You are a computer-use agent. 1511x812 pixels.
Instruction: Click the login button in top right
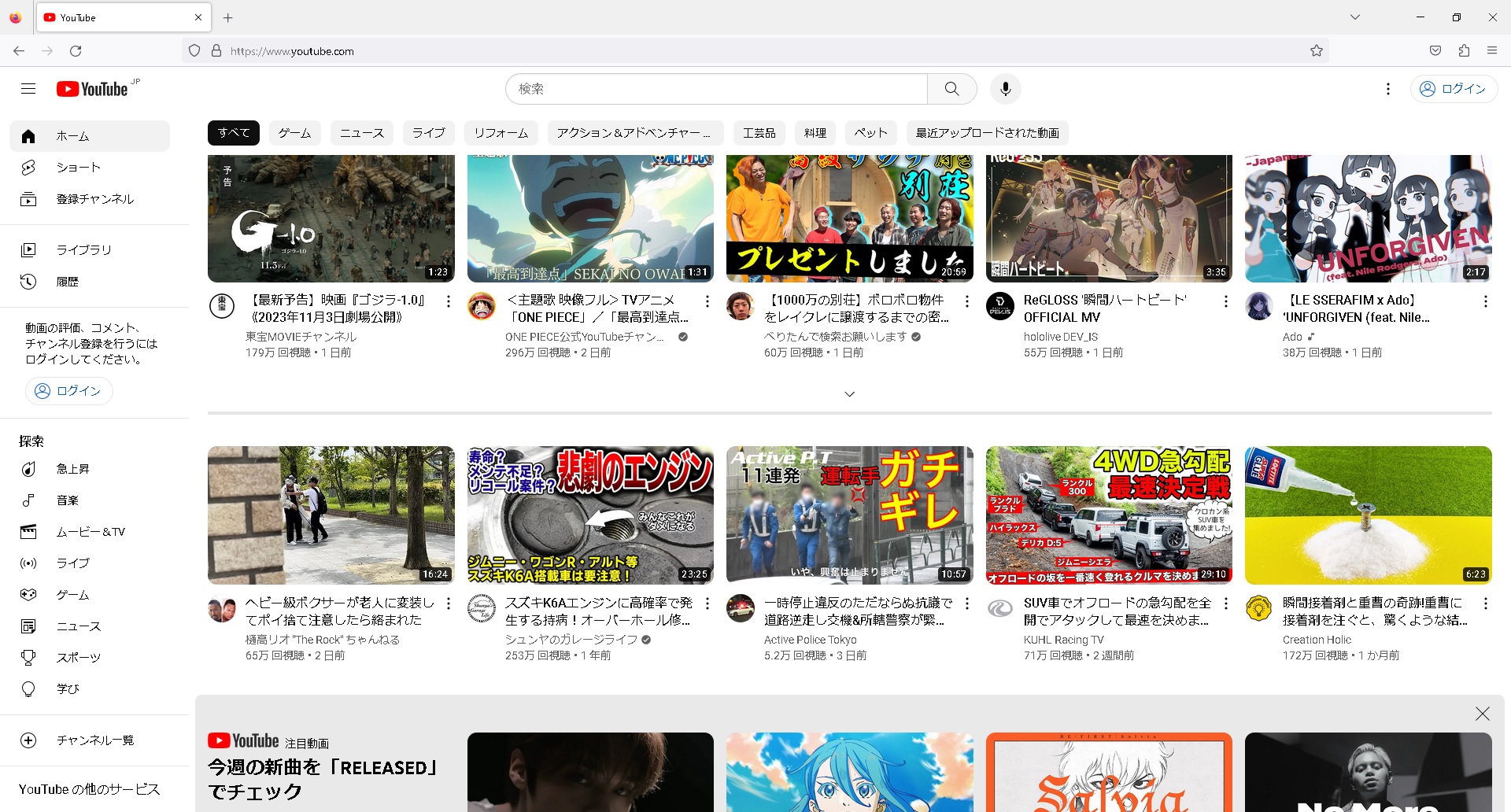(x=1453, y=89)
